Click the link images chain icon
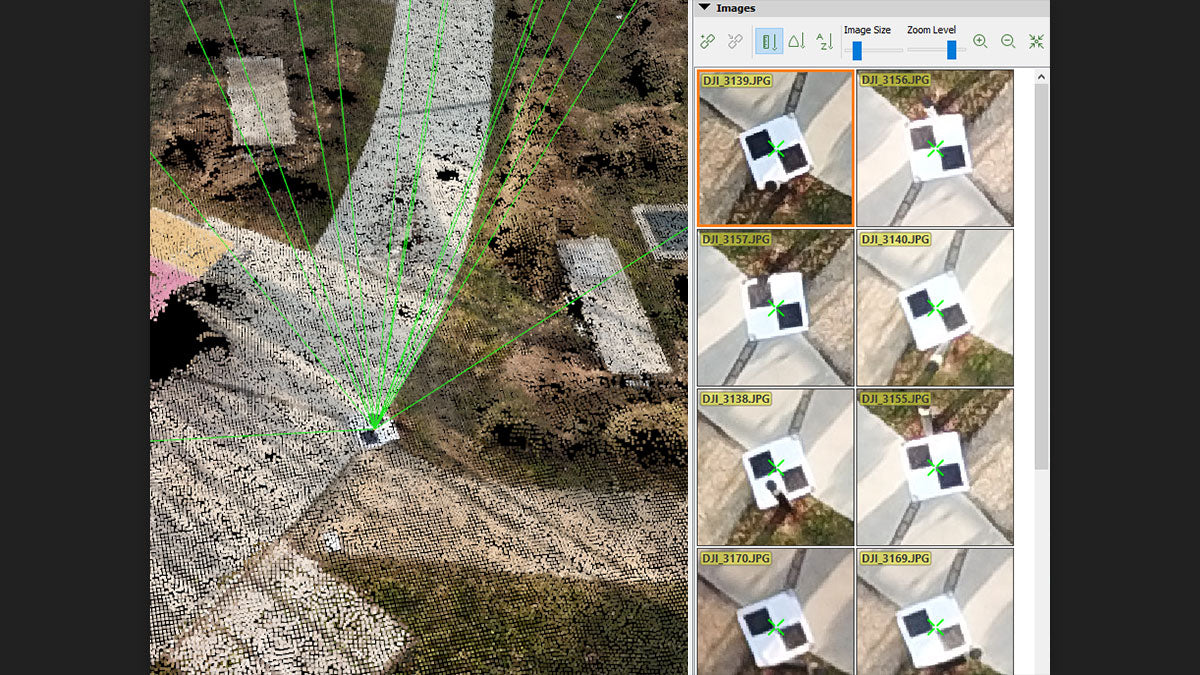Screen dimensions: 1200x675 (706, 41)
